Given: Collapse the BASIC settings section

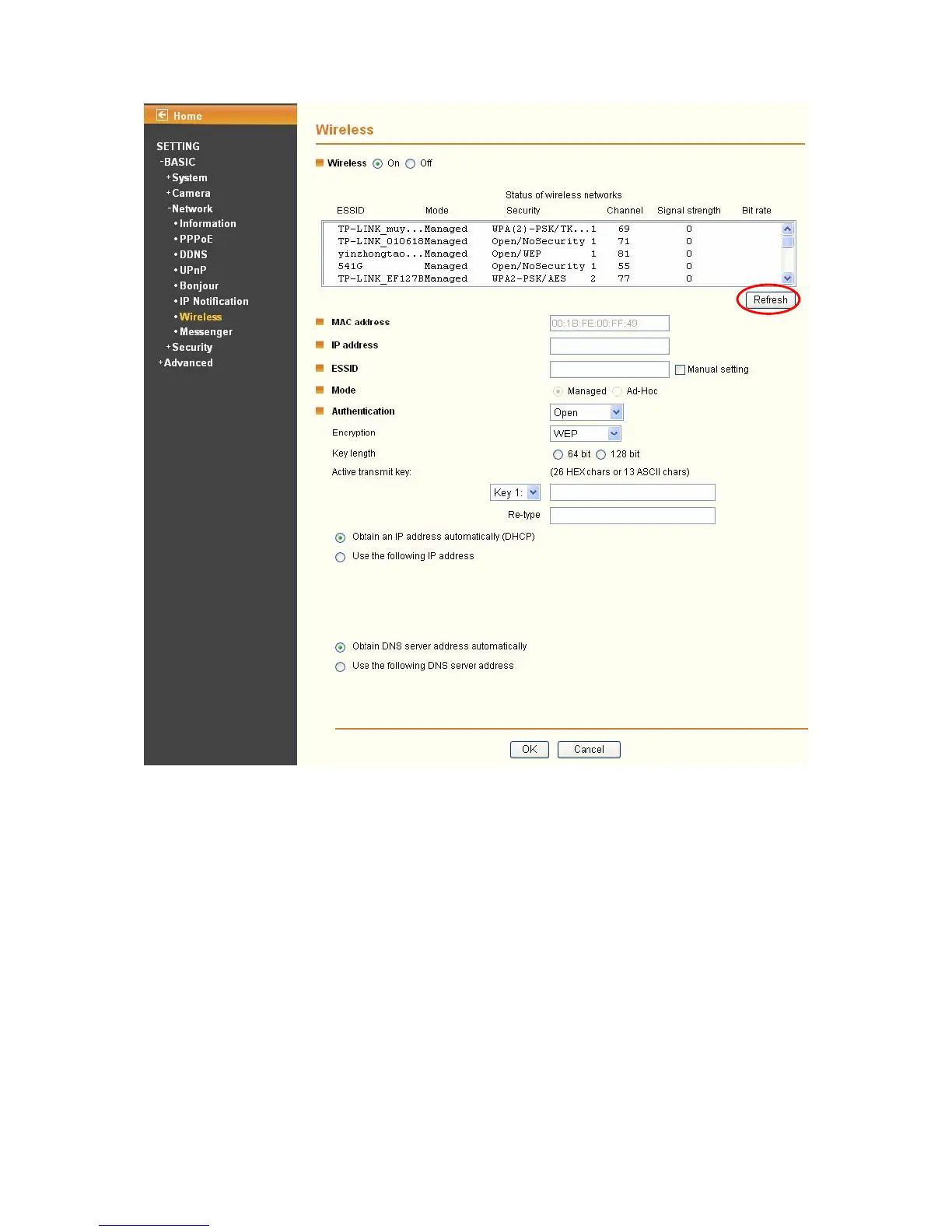Looking at the screenshot, I should tap(177, 162).
